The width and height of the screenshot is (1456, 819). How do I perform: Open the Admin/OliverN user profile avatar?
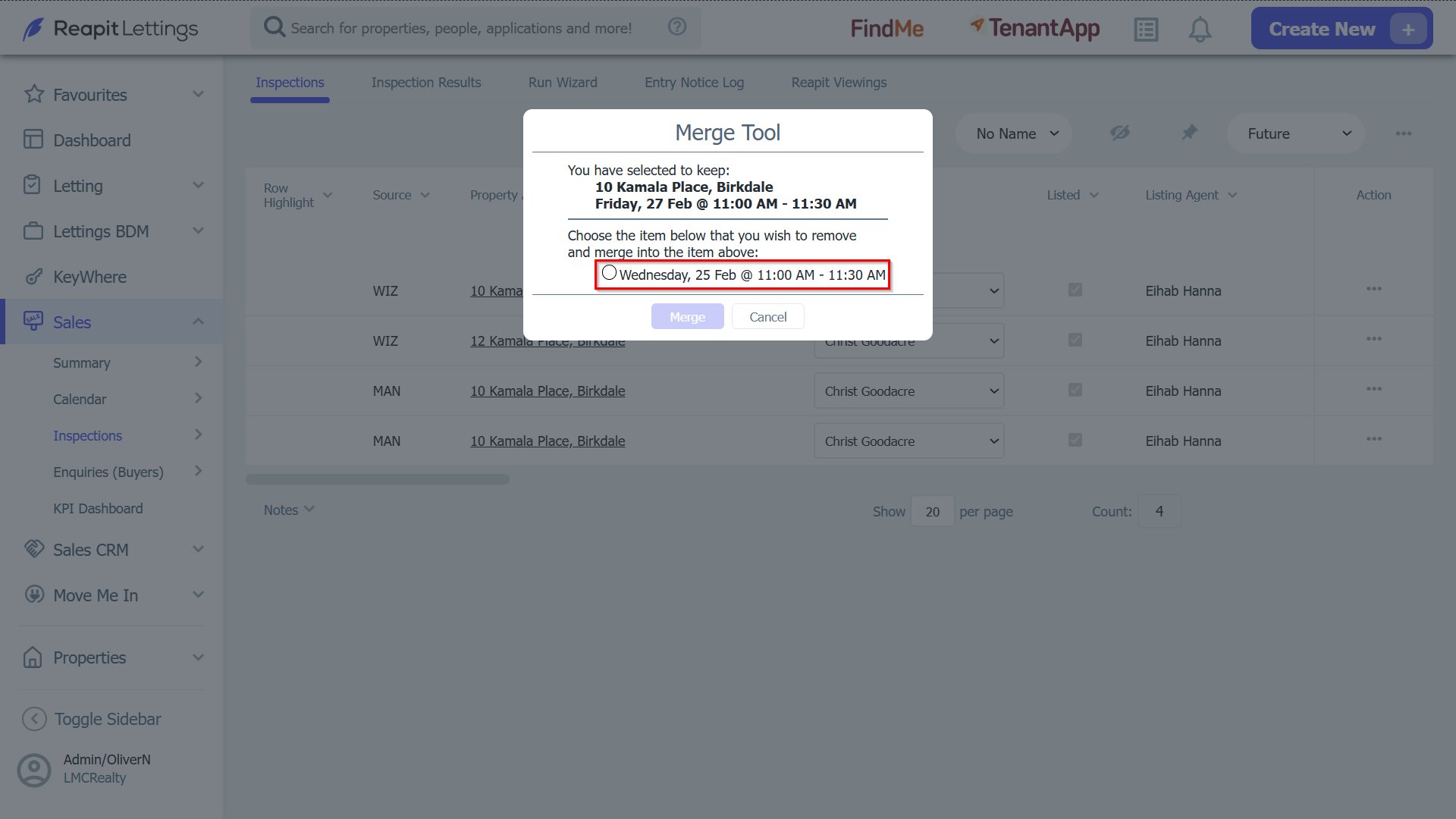(34, 769)
